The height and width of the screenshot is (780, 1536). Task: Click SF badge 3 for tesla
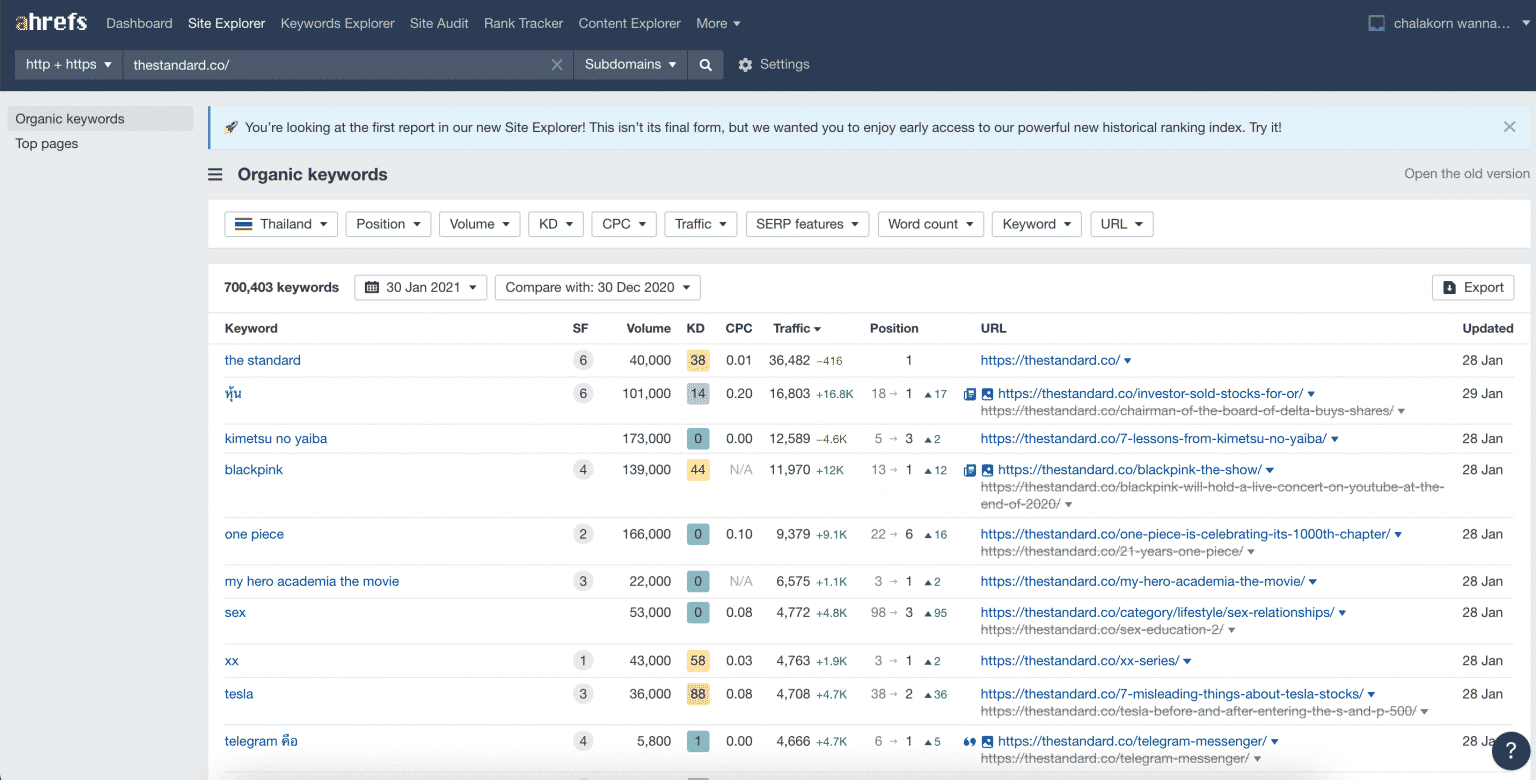[583, 694]
